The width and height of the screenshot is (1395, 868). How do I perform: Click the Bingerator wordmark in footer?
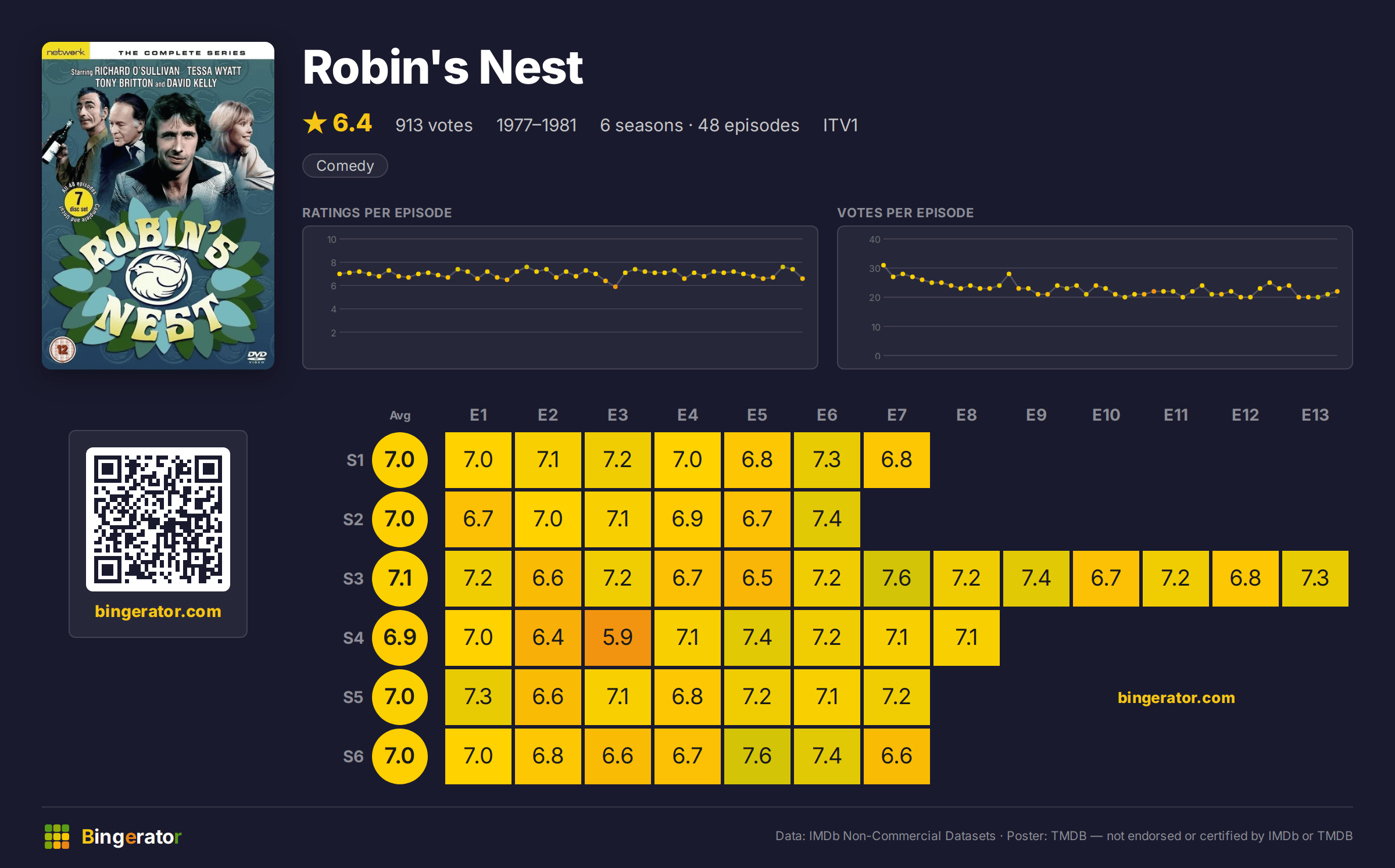click(131, 837)
